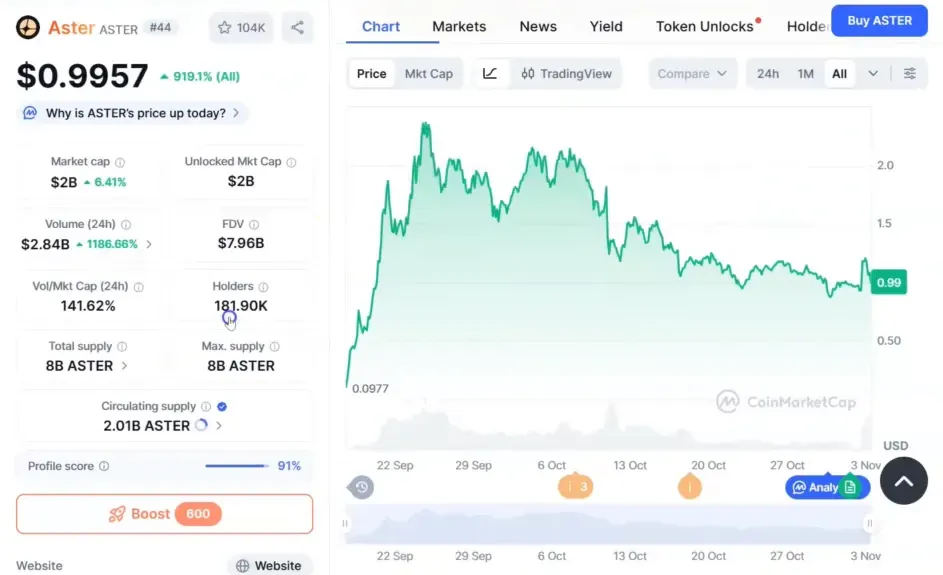Click the Buy ASTER button
This screenshot has height=575, width=943.
point(879,20)
